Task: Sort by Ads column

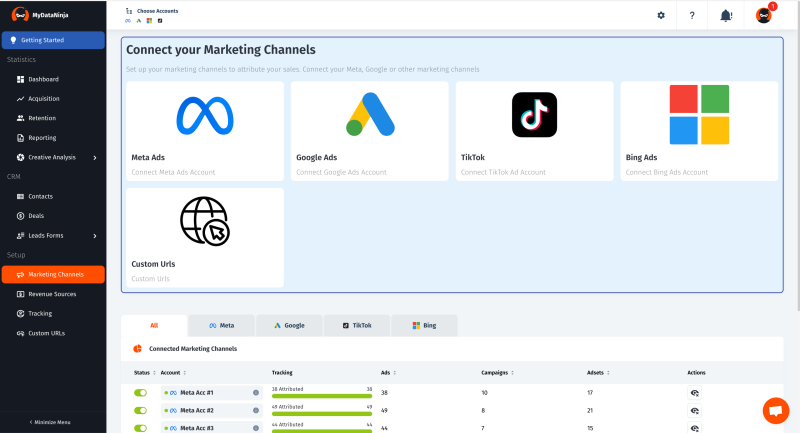Action: [x=389, y=373]
